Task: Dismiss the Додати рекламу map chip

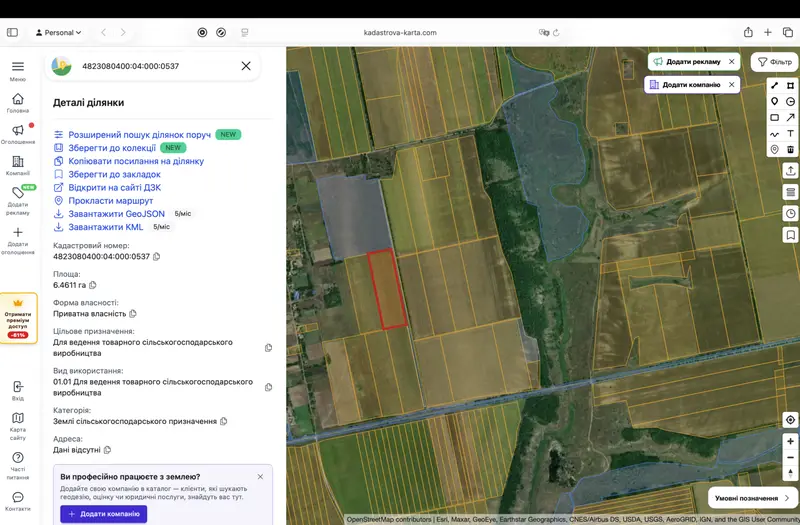Action: point(732,61)
